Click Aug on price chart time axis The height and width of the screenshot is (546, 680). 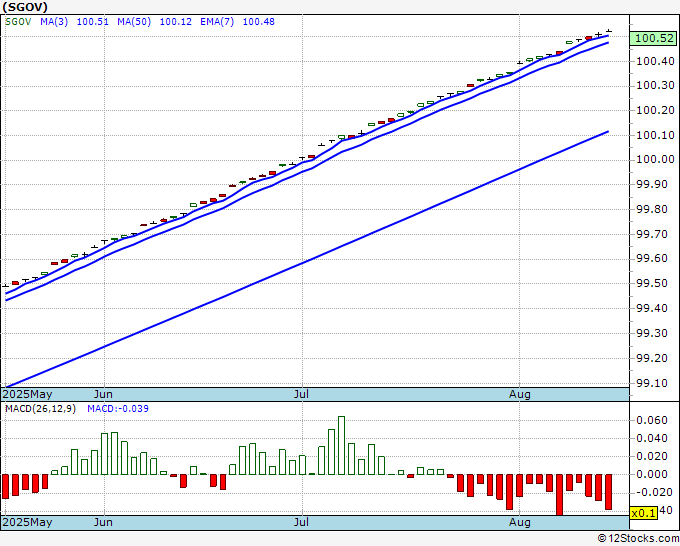pyautogui.click(x=520, y=394)
